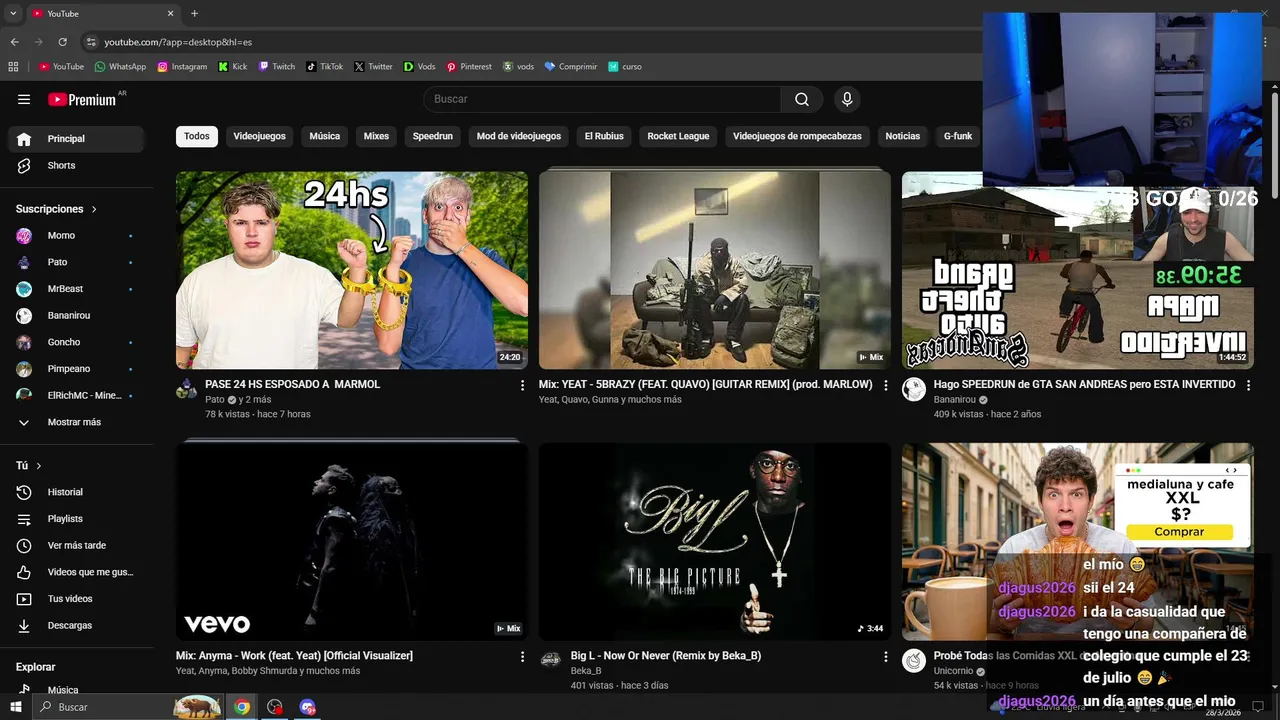Screen dimensions: 1280x720
Task: Open Principal in the sidebar
Action: click(x=77, y=139)
